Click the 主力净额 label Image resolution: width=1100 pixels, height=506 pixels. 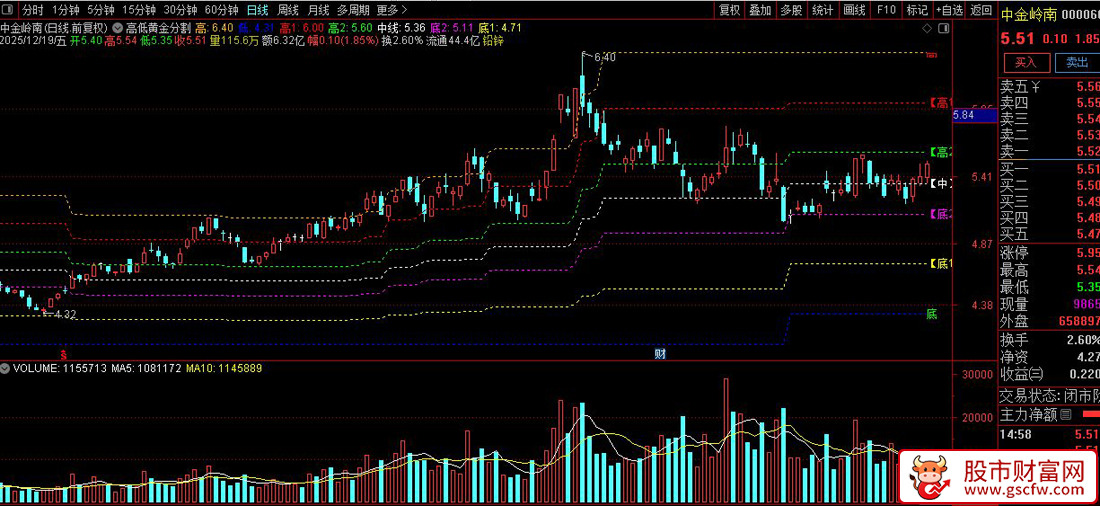tap(1028, 414)
